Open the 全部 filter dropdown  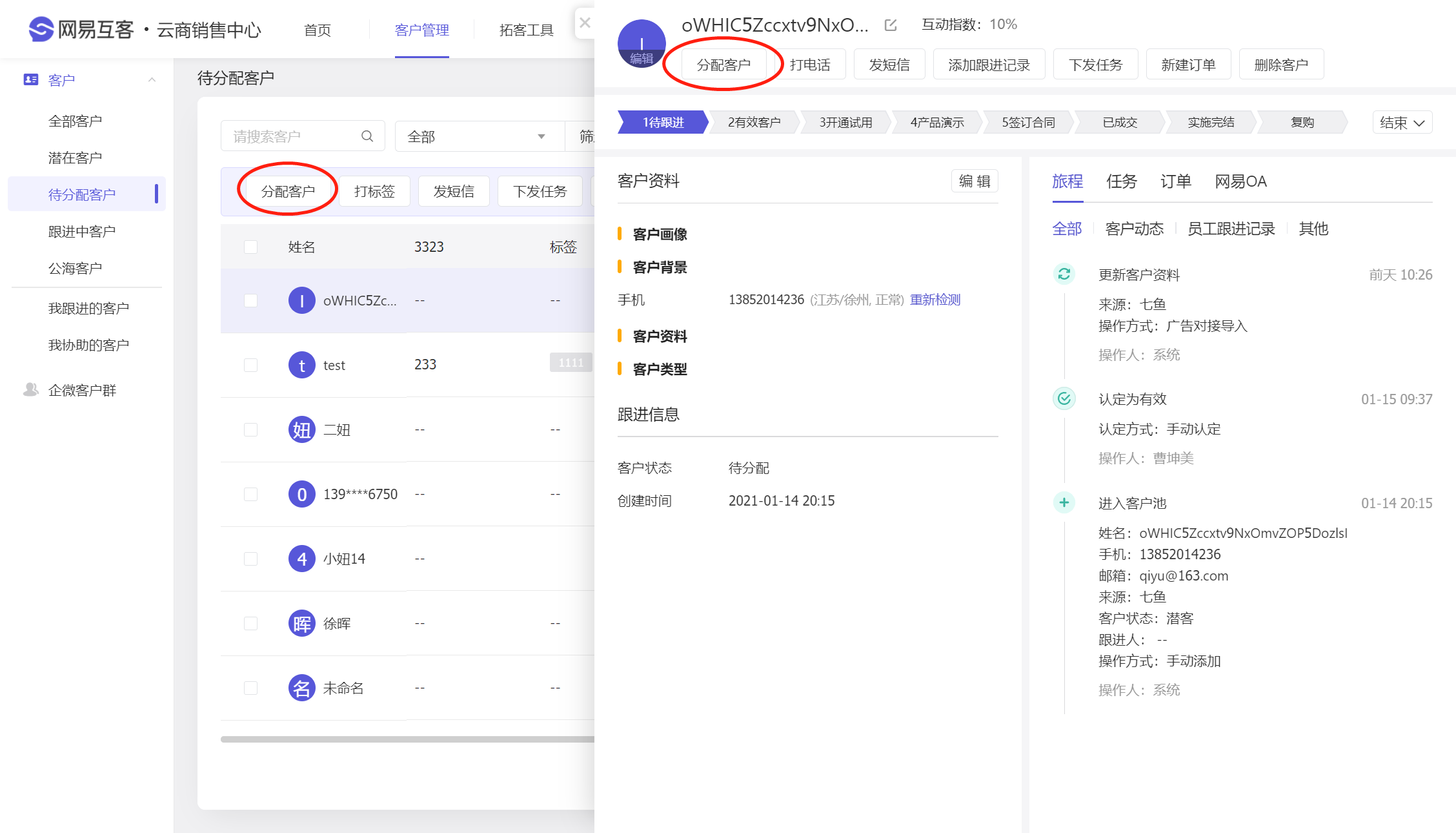coord(479,136)
